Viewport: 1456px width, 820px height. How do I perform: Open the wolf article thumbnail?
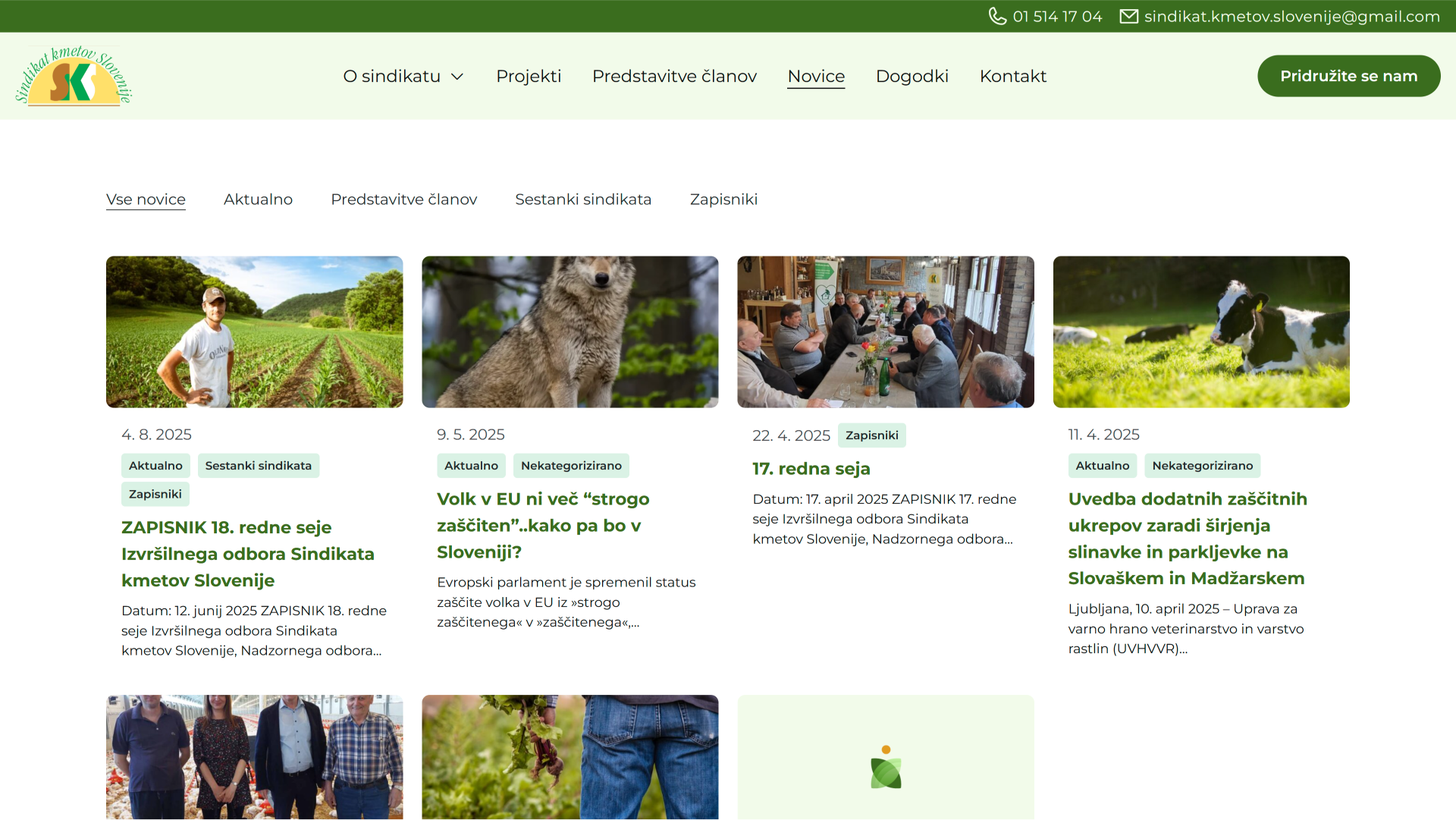[570, 331]
